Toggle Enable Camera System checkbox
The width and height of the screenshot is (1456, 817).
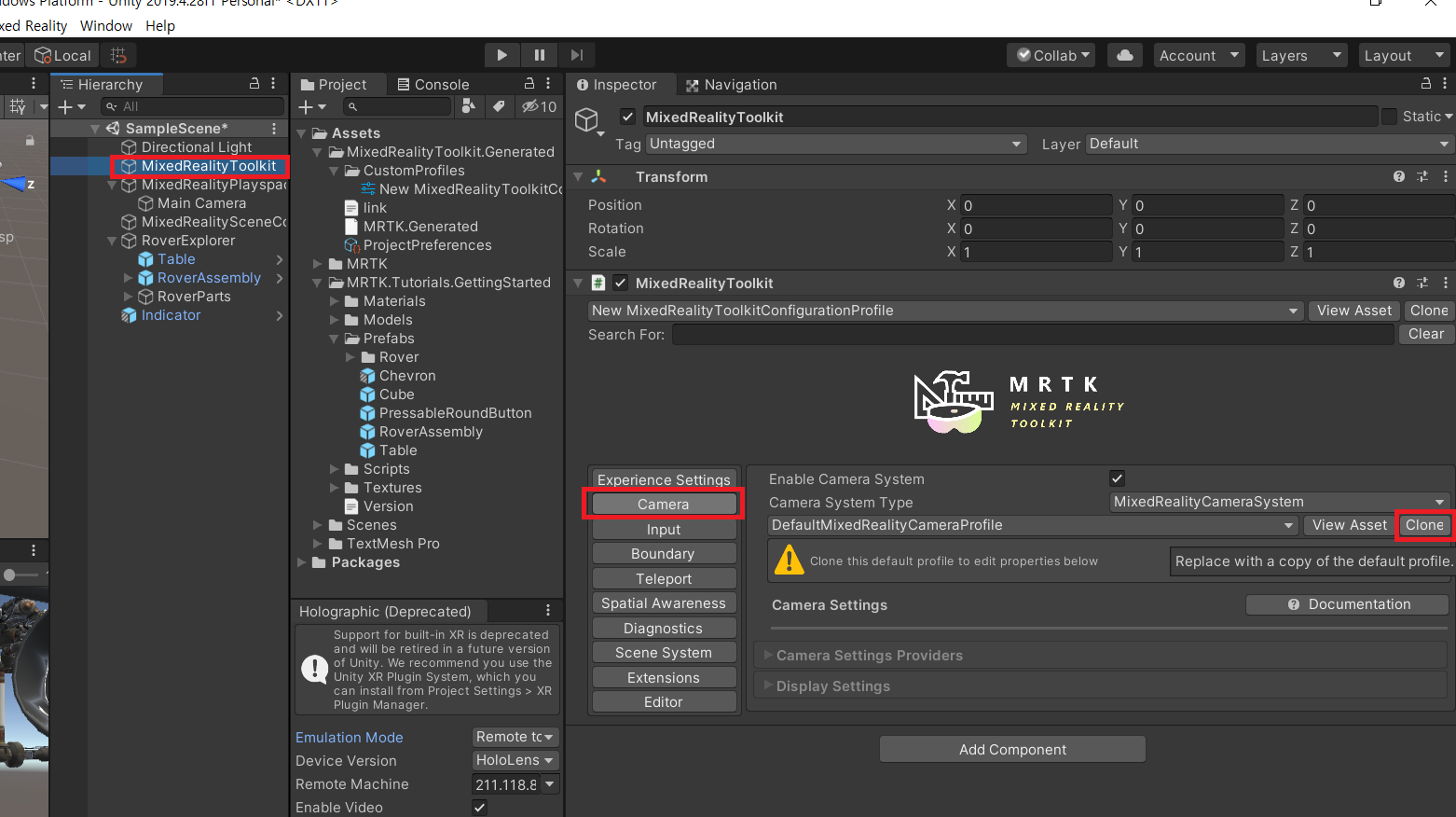(x=1117, y=478)
